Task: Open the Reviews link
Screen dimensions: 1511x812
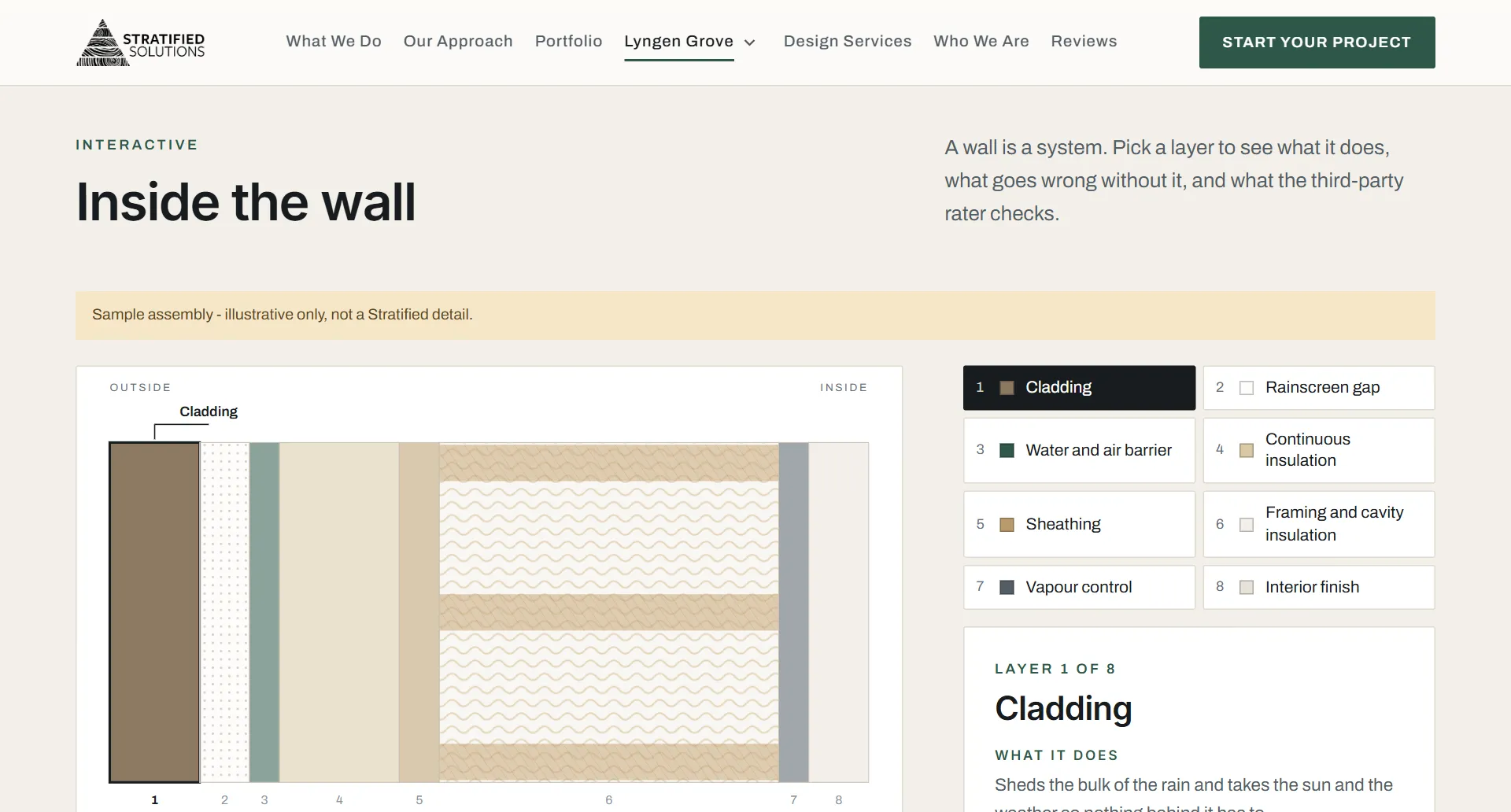Action: (1084, 41)
